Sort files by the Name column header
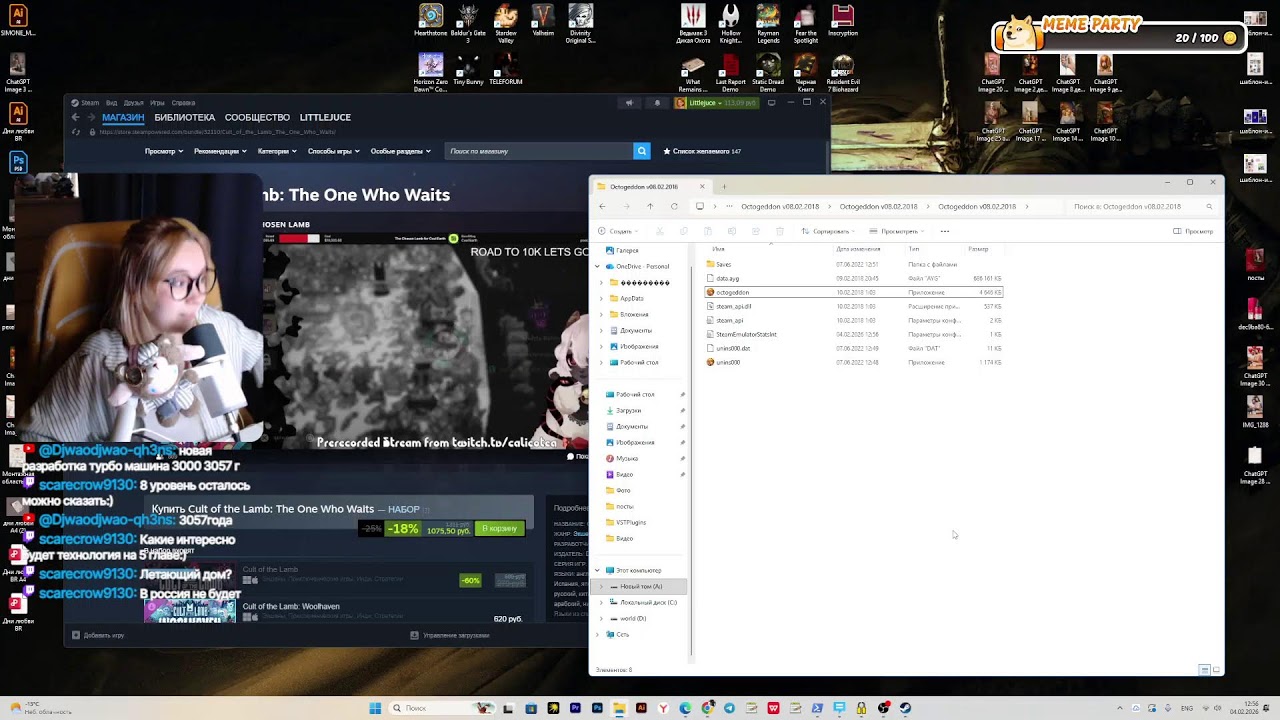This screenshot has height=720, width=1280. click(719, 249)
